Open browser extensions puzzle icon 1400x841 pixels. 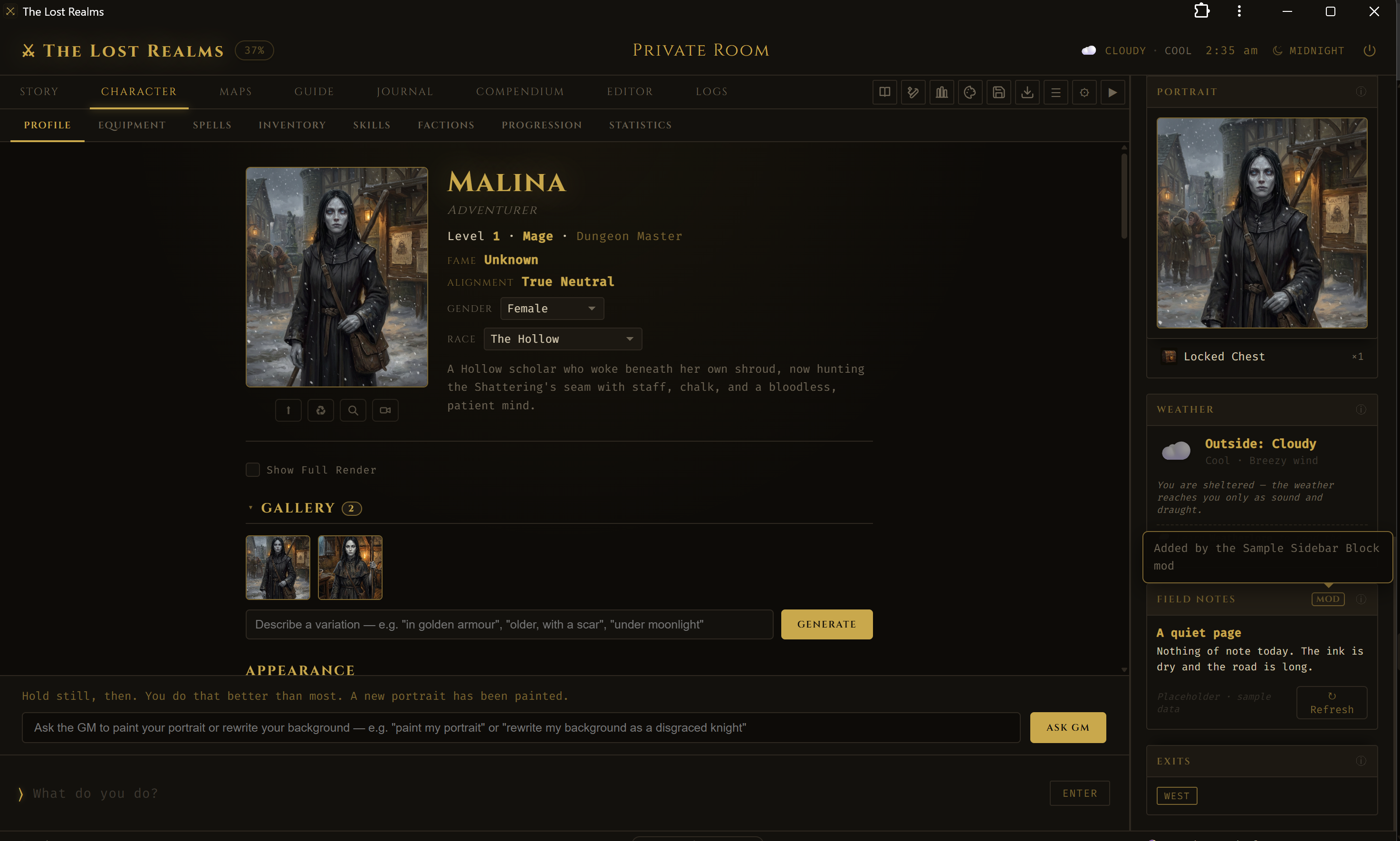coord(1202,11)
